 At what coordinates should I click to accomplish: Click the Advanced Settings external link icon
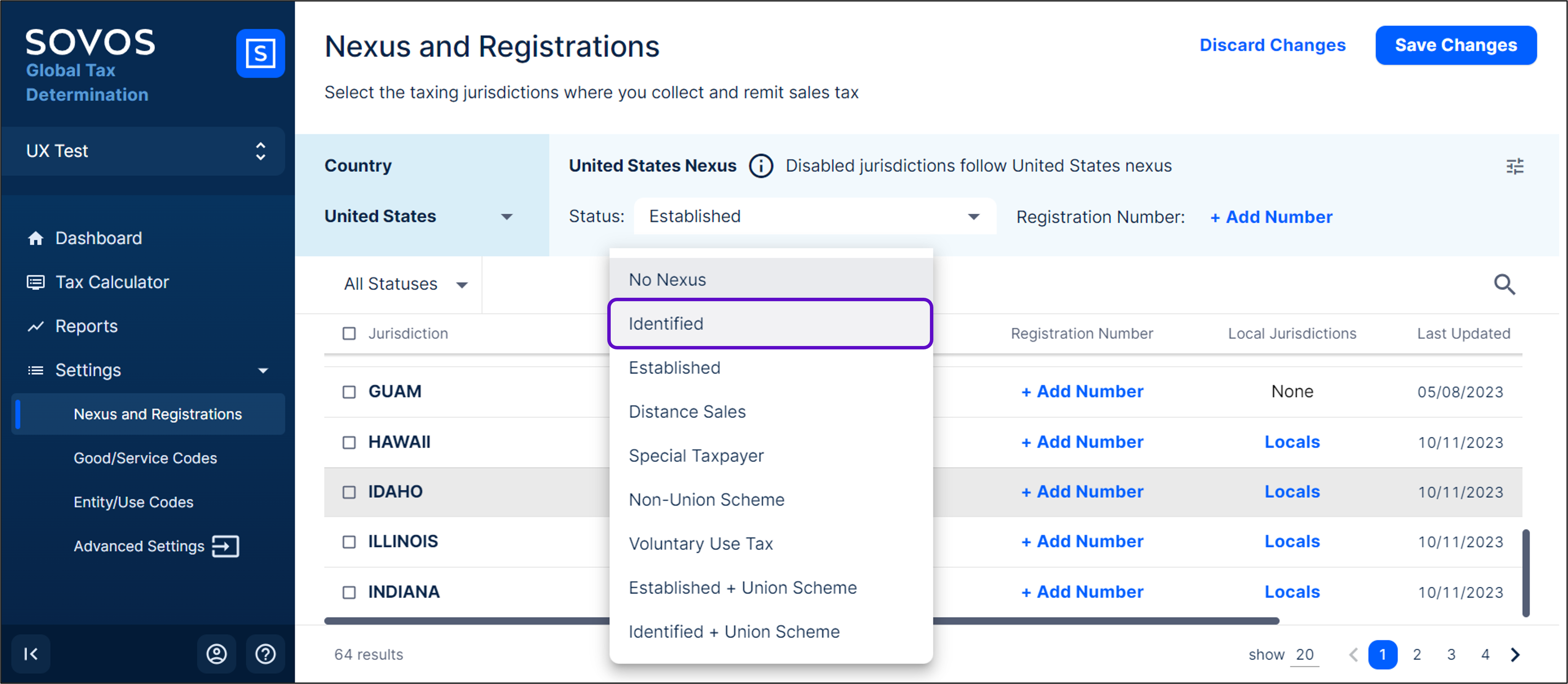click(x=225, y=547)
